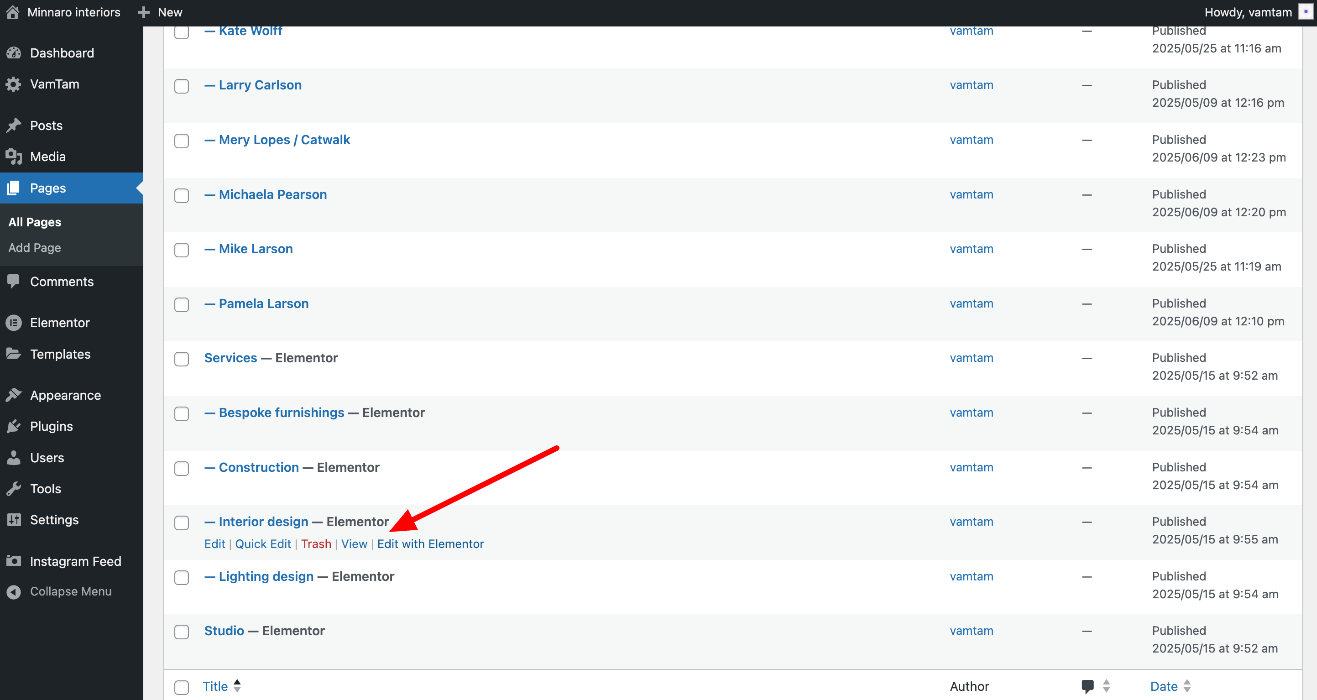Tick the checkbox for Kate Wolff
The image size is (1317, 700).
pyautogui.click(x=182, y=32)
